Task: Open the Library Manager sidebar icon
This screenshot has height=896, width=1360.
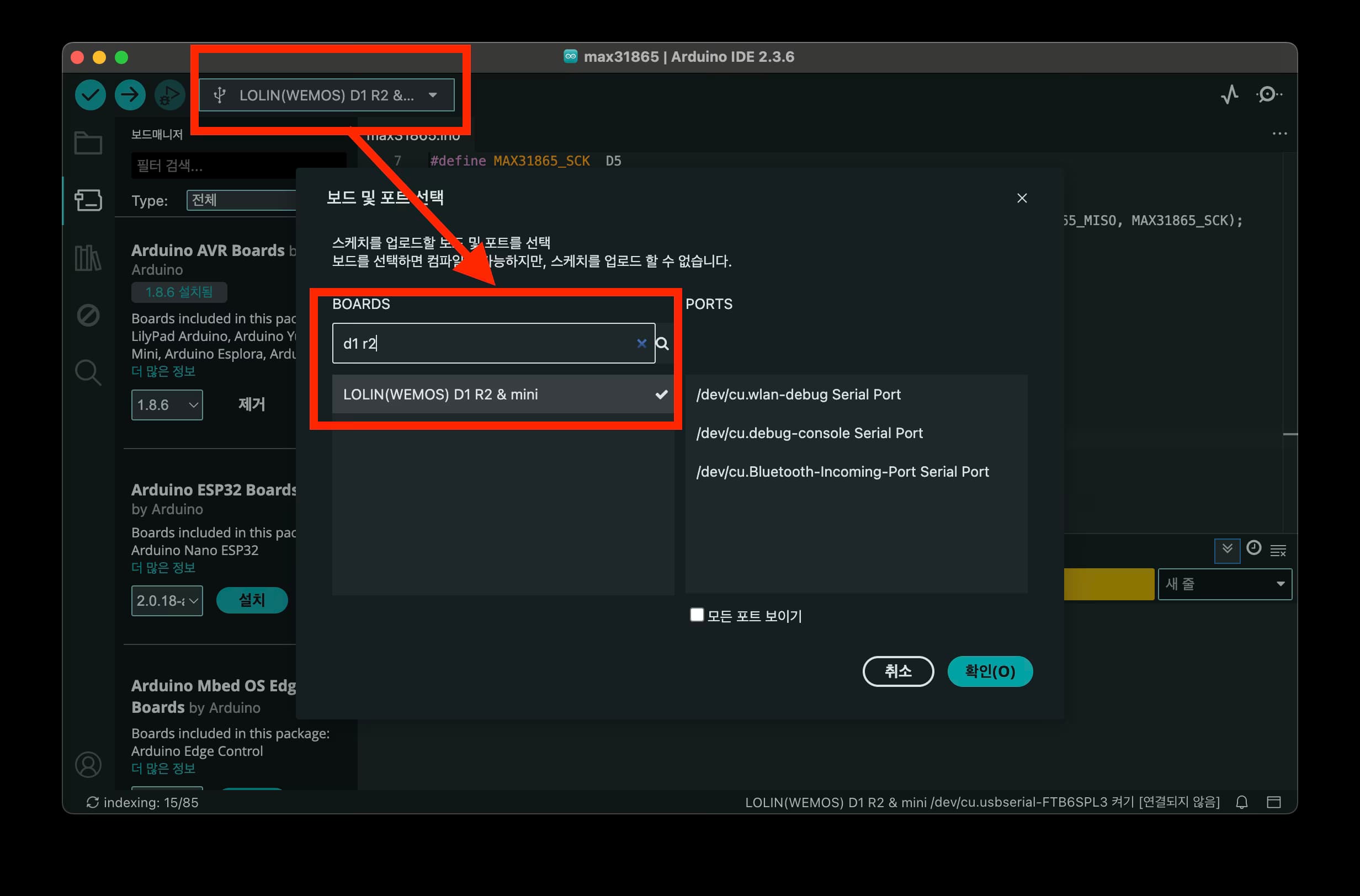Action: point(88,258)
